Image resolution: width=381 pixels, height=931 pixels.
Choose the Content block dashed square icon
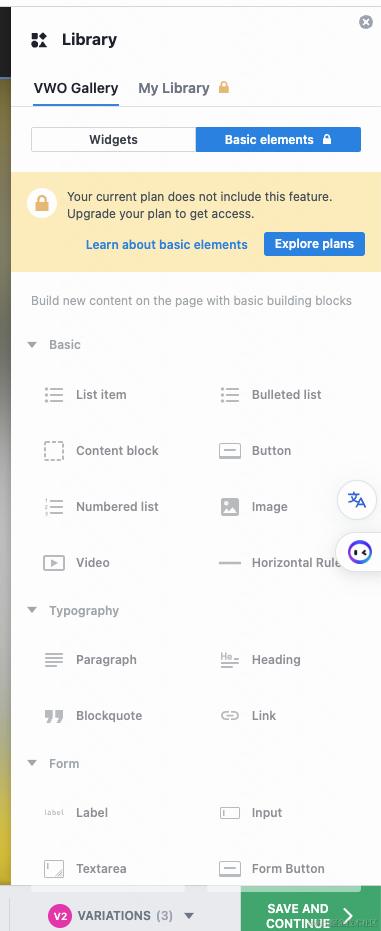pyautogui.click(x=54, y=451)
